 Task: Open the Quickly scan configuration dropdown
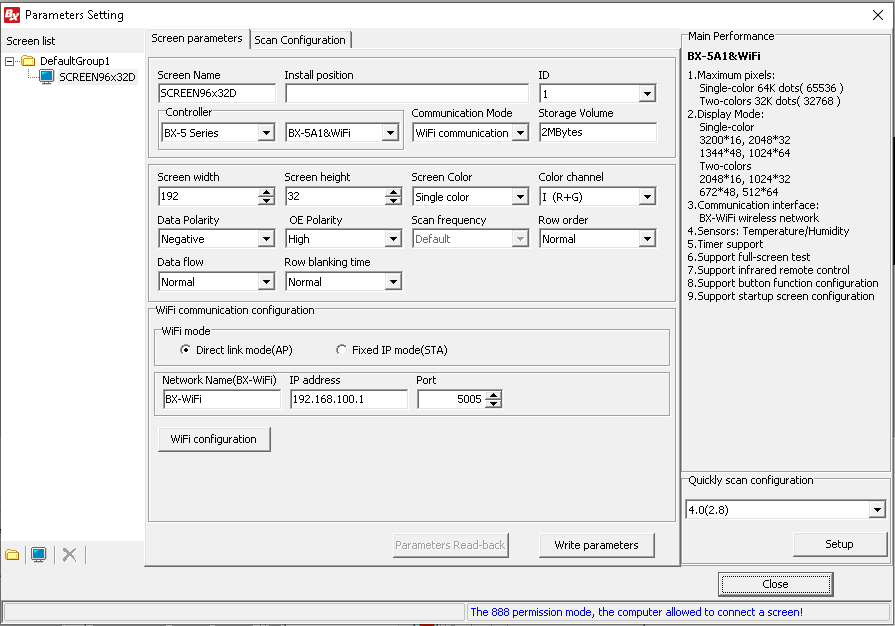(877, 510)
